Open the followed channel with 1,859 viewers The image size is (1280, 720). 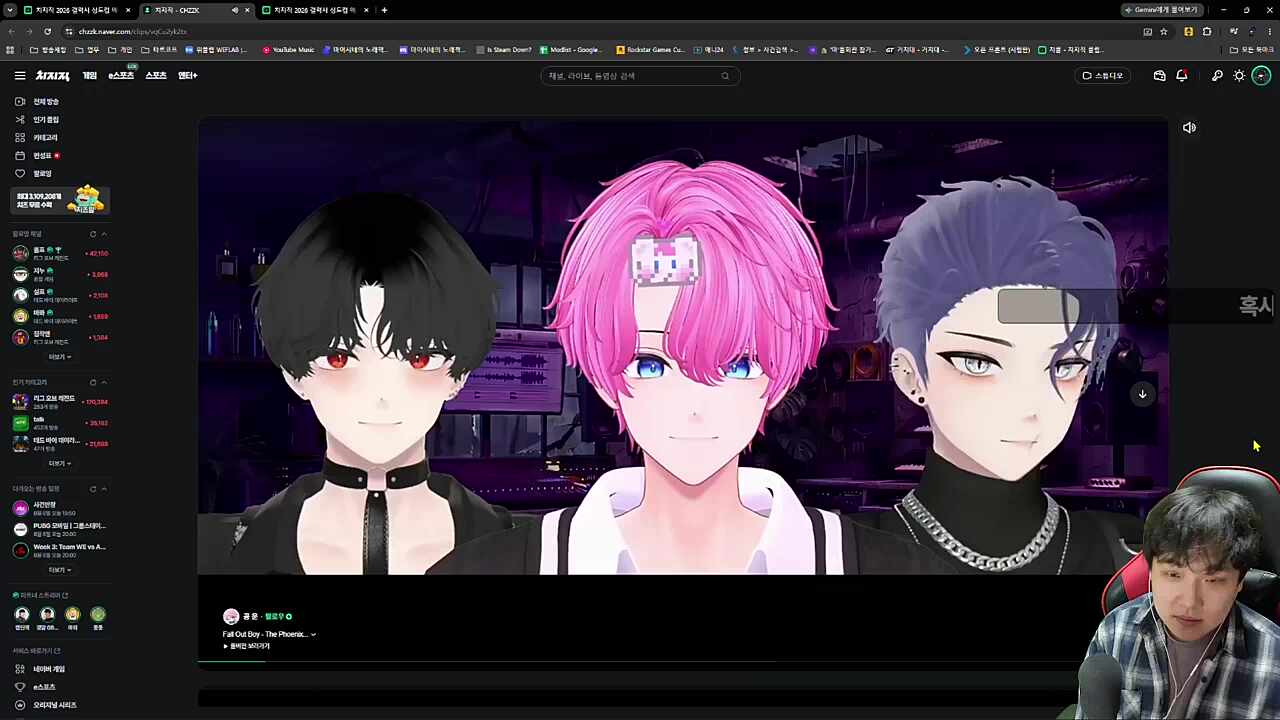pos(60,316)
